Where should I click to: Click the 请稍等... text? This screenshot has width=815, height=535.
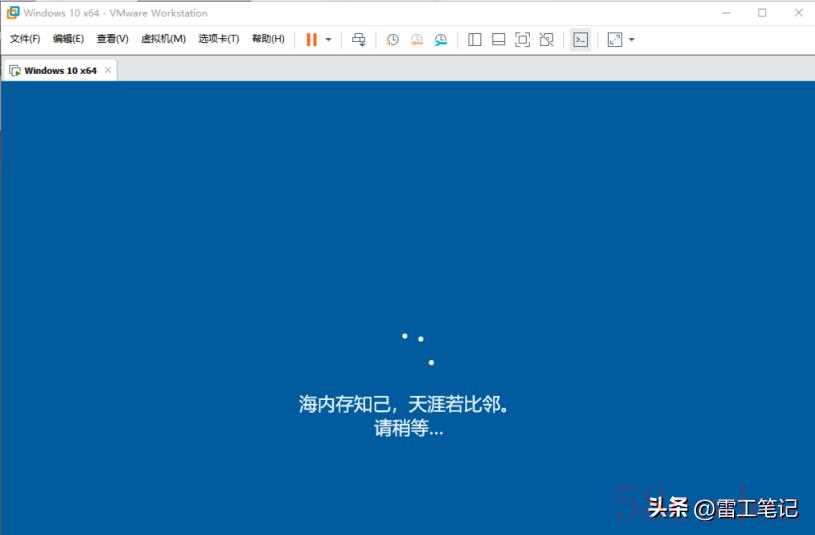tap(409, 428)
